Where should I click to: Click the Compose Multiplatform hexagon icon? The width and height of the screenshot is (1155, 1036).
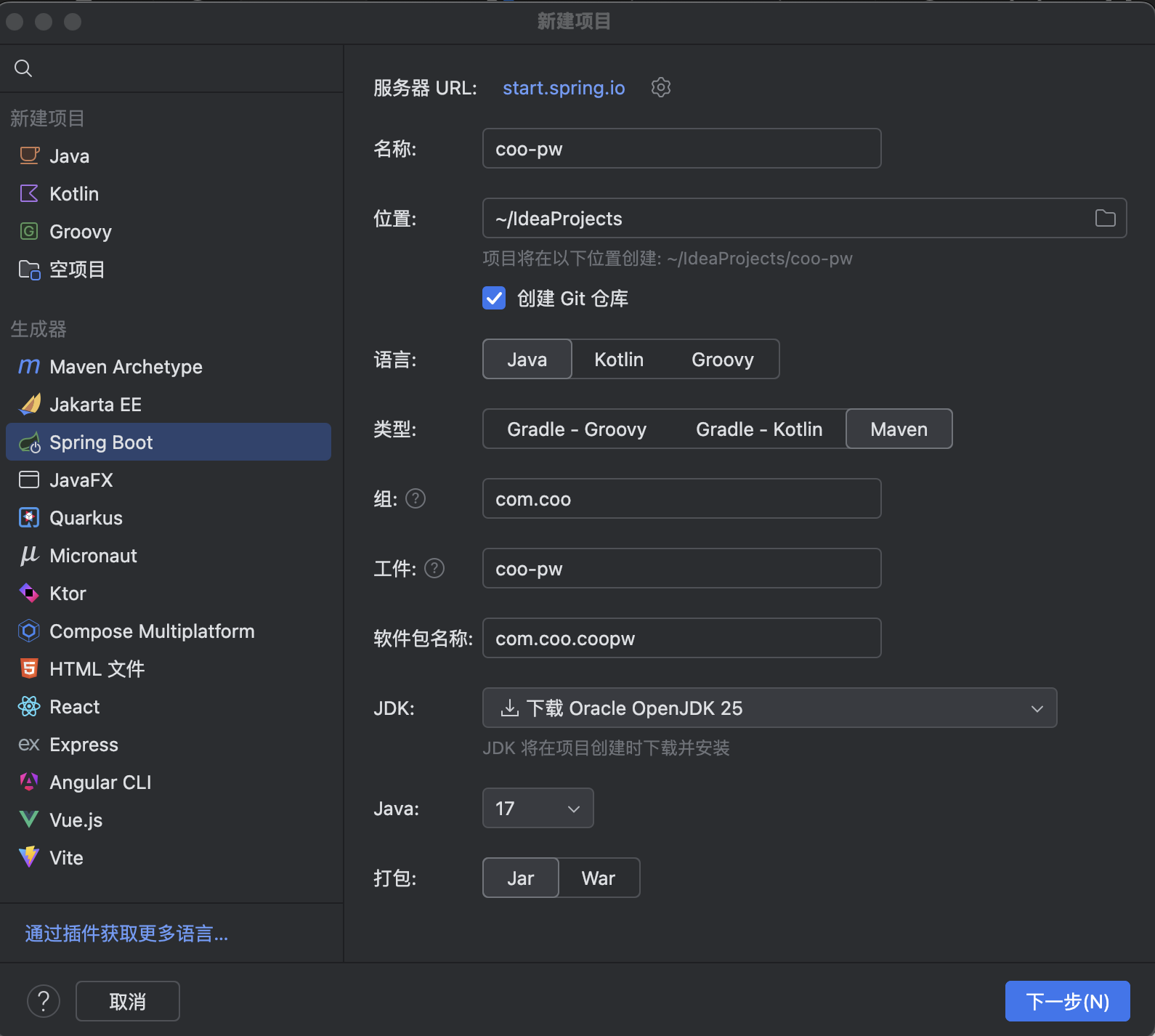click(29, 631)
